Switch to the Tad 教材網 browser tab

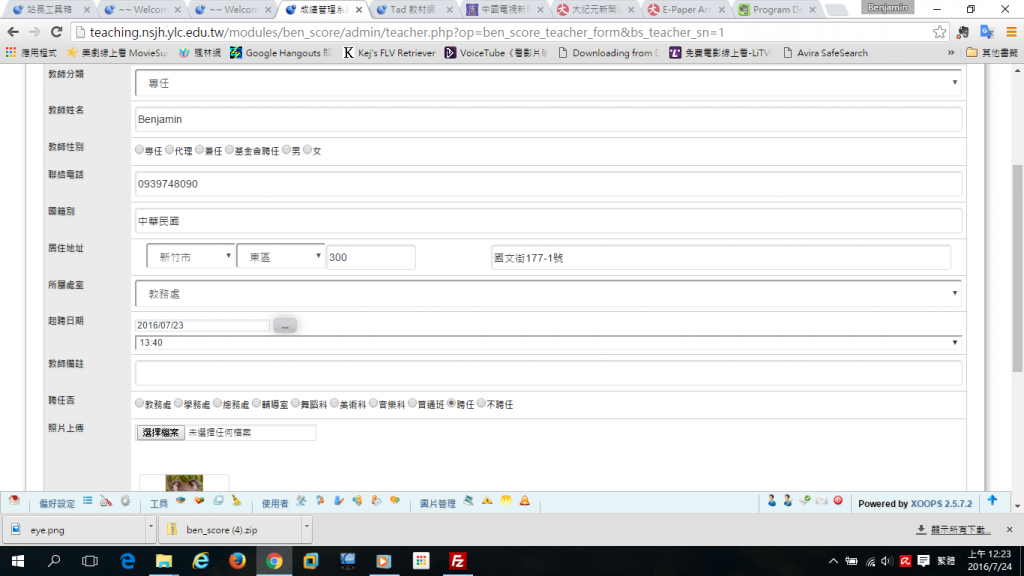tap(412, 10)
